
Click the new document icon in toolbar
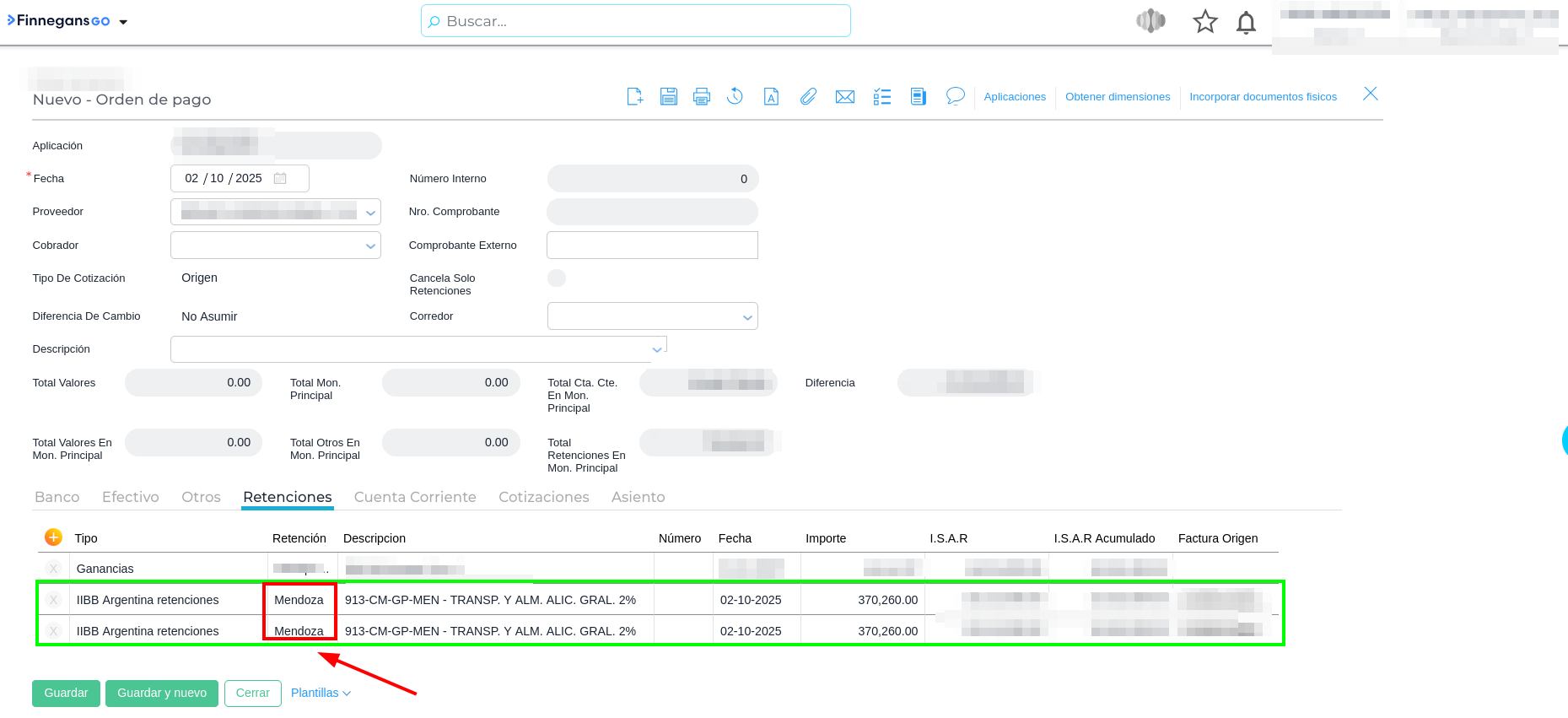(x=635, y=97)
